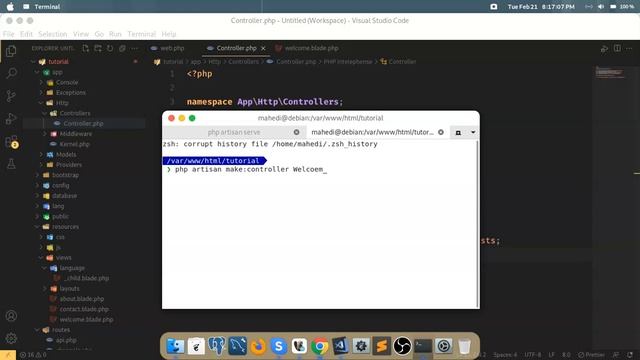Open Kernel.php in the Explorer tree
The image size is (640, 360).
75,144
